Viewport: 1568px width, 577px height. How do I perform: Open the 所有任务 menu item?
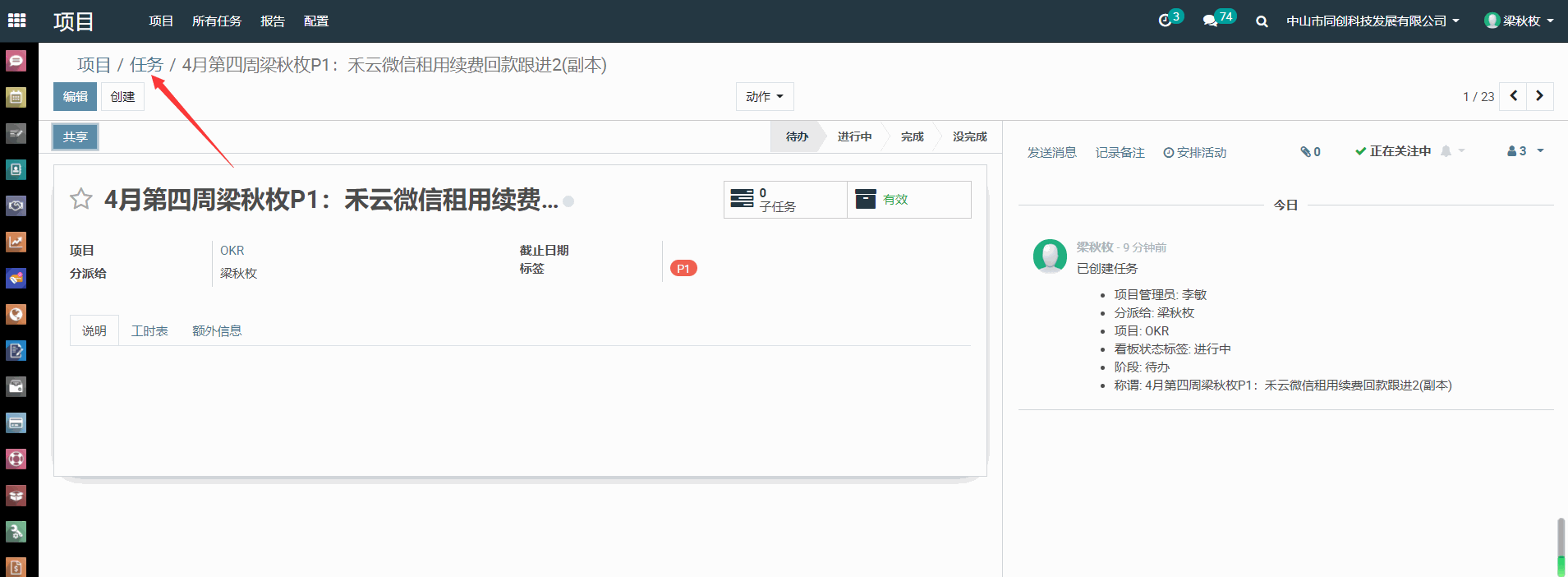(217, 21)
